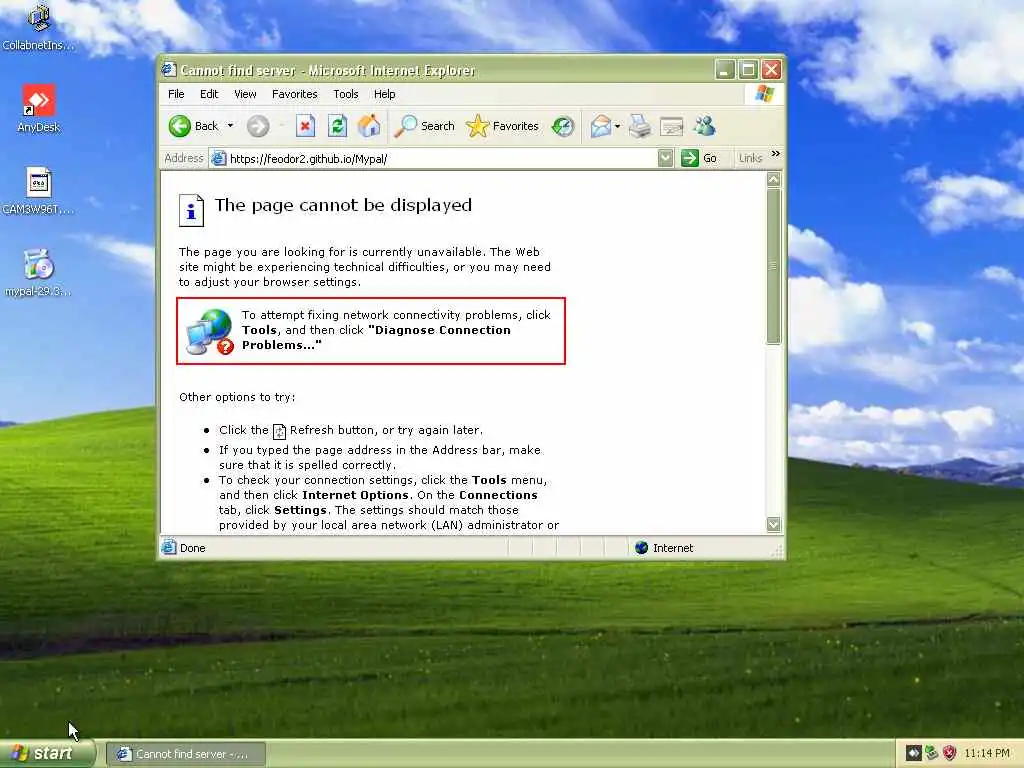The image size is (1024, 768).
Task: Open the Edit menu
Action: [x=209, y=94]
